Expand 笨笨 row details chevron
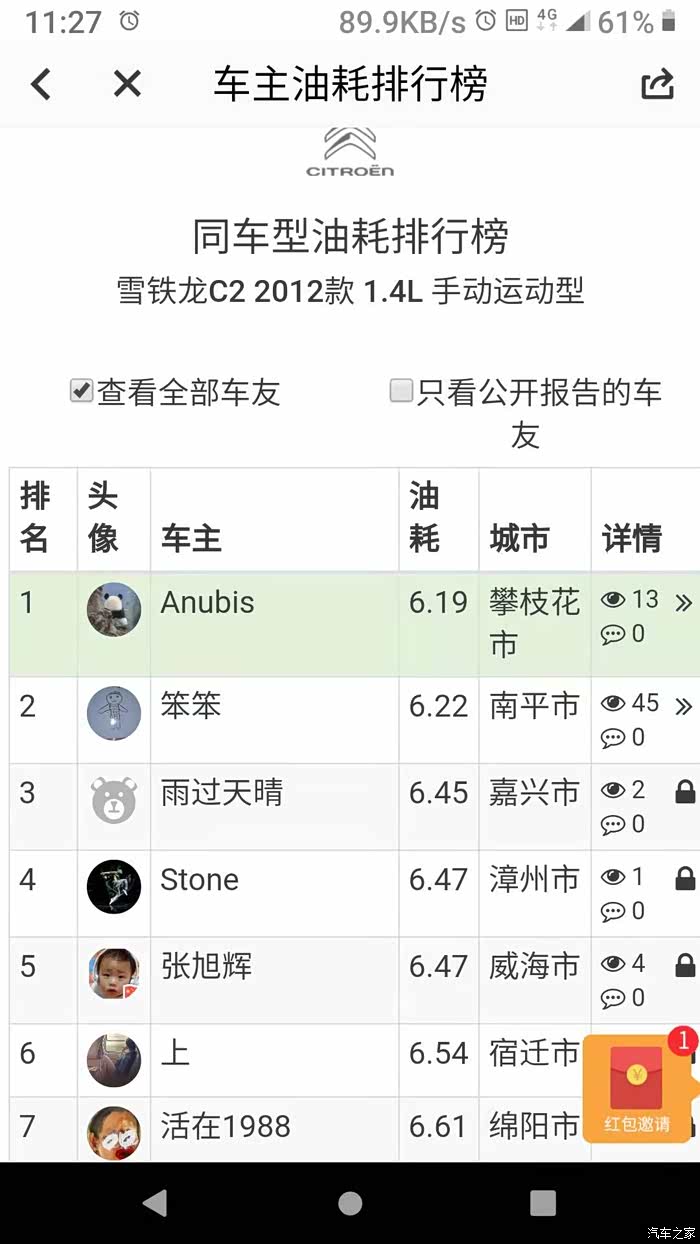This screenshot has height=1244, width=700. (x=683, y=707)
